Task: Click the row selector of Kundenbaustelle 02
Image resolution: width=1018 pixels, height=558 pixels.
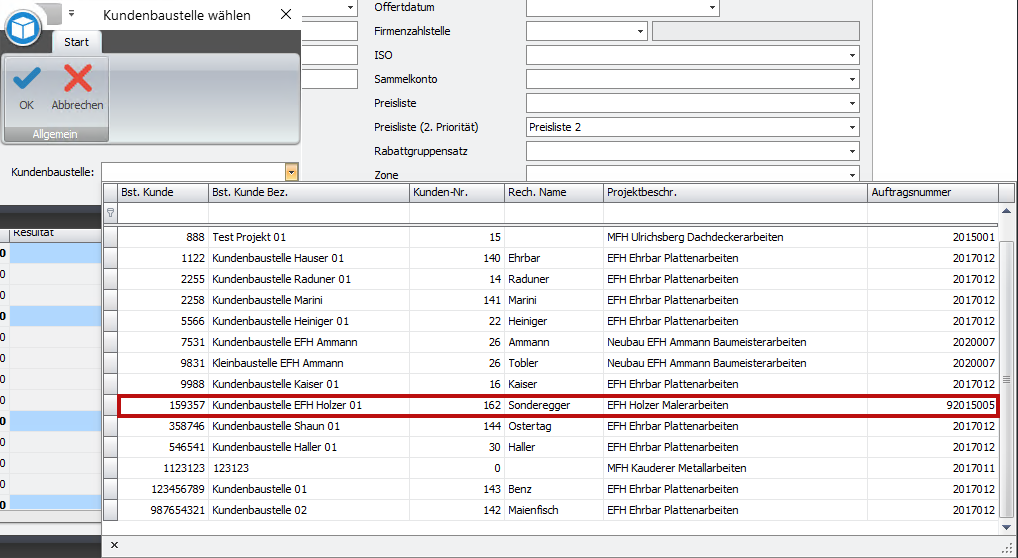Action: 110,510
